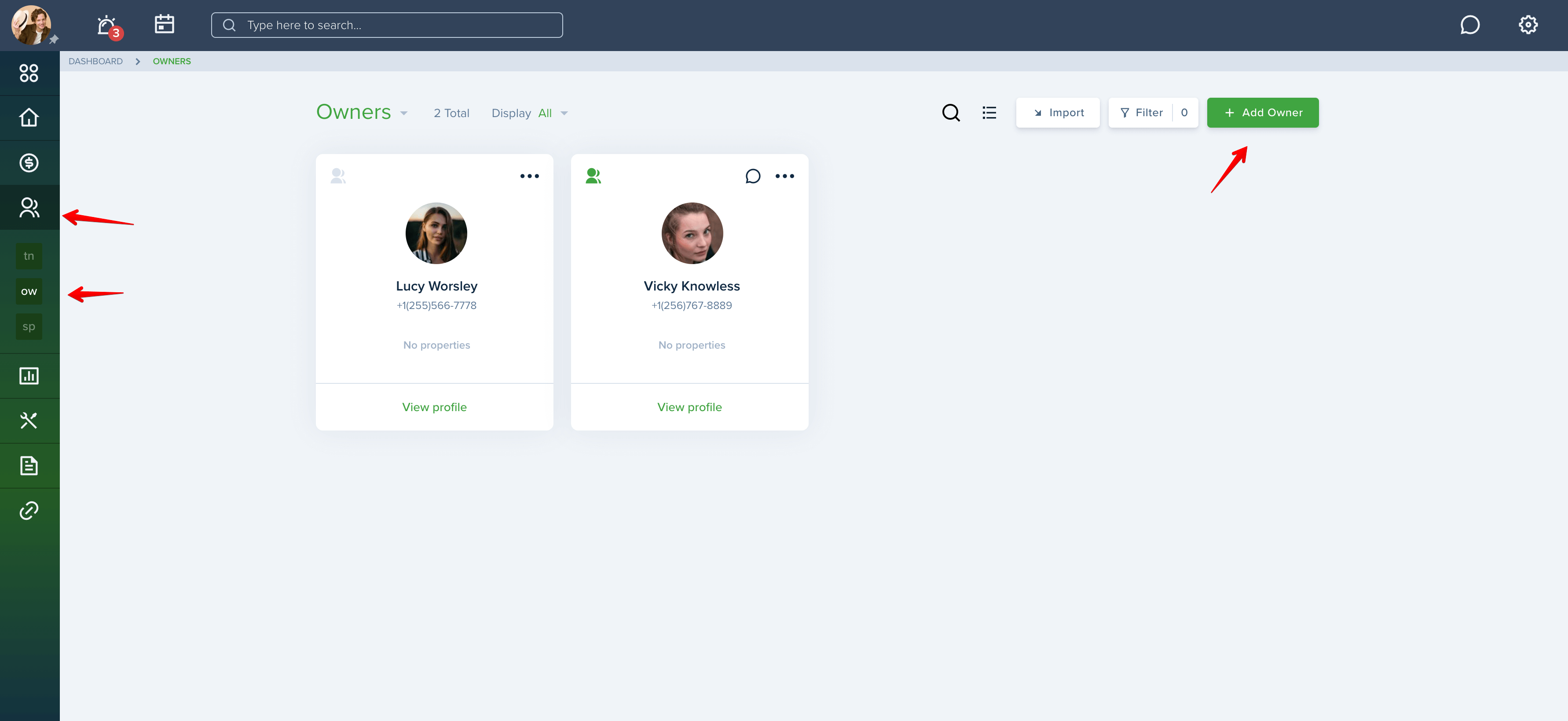Go to tenants via tn item

(x=29, y=256)
